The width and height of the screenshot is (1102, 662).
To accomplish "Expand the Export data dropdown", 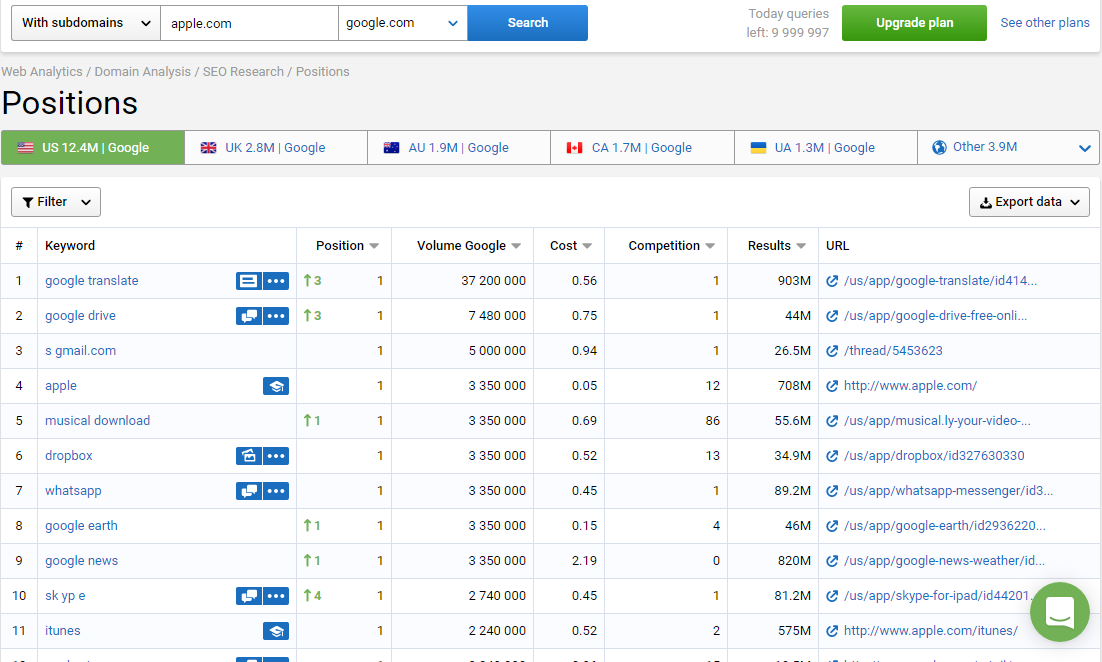I will tap(1029, 202).
